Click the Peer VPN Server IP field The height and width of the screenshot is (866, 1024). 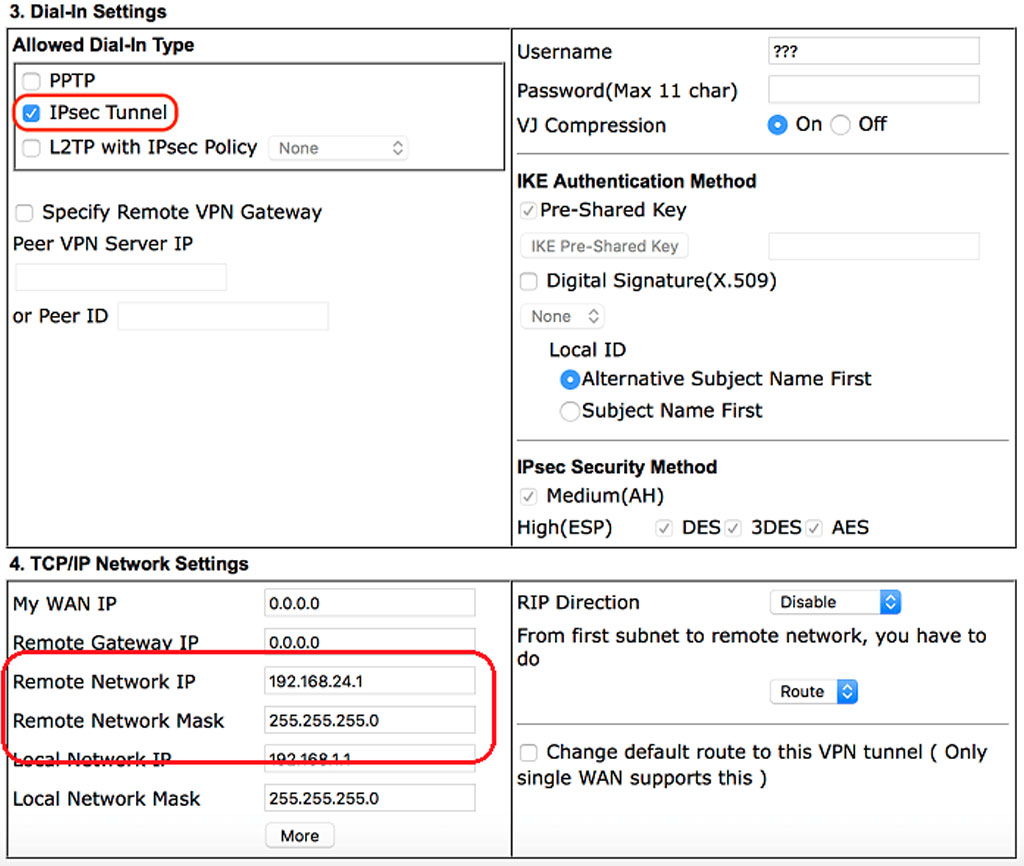pos(121,277)
